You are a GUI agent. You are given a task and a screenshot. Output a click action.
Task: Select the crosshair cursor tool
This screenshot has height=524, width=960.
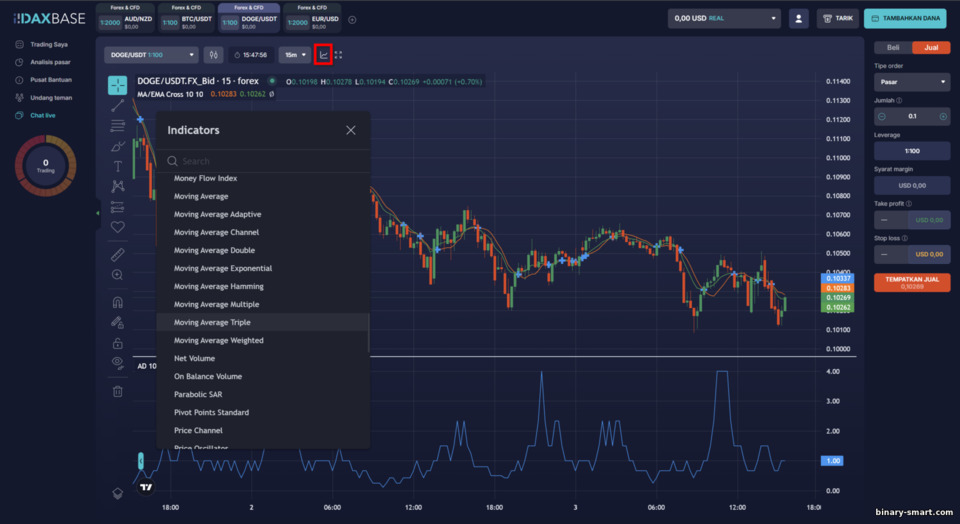[x=118, y=85]
